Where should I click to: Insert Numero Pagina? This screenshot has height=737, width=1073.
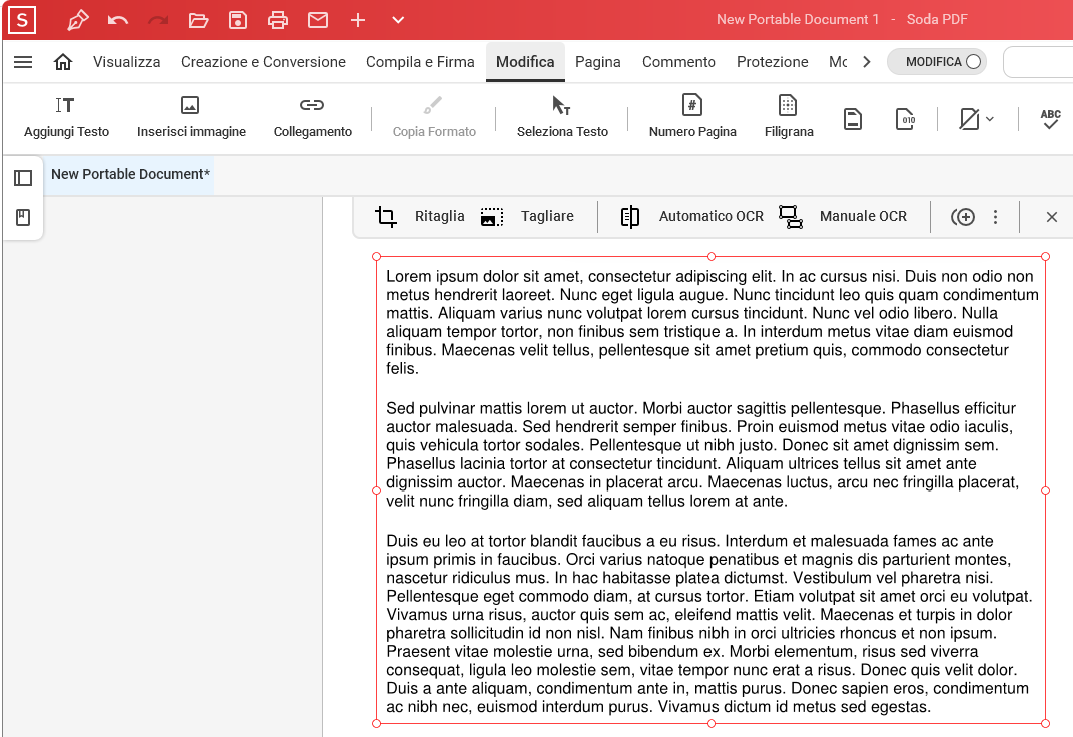click(x=693, y=117)
